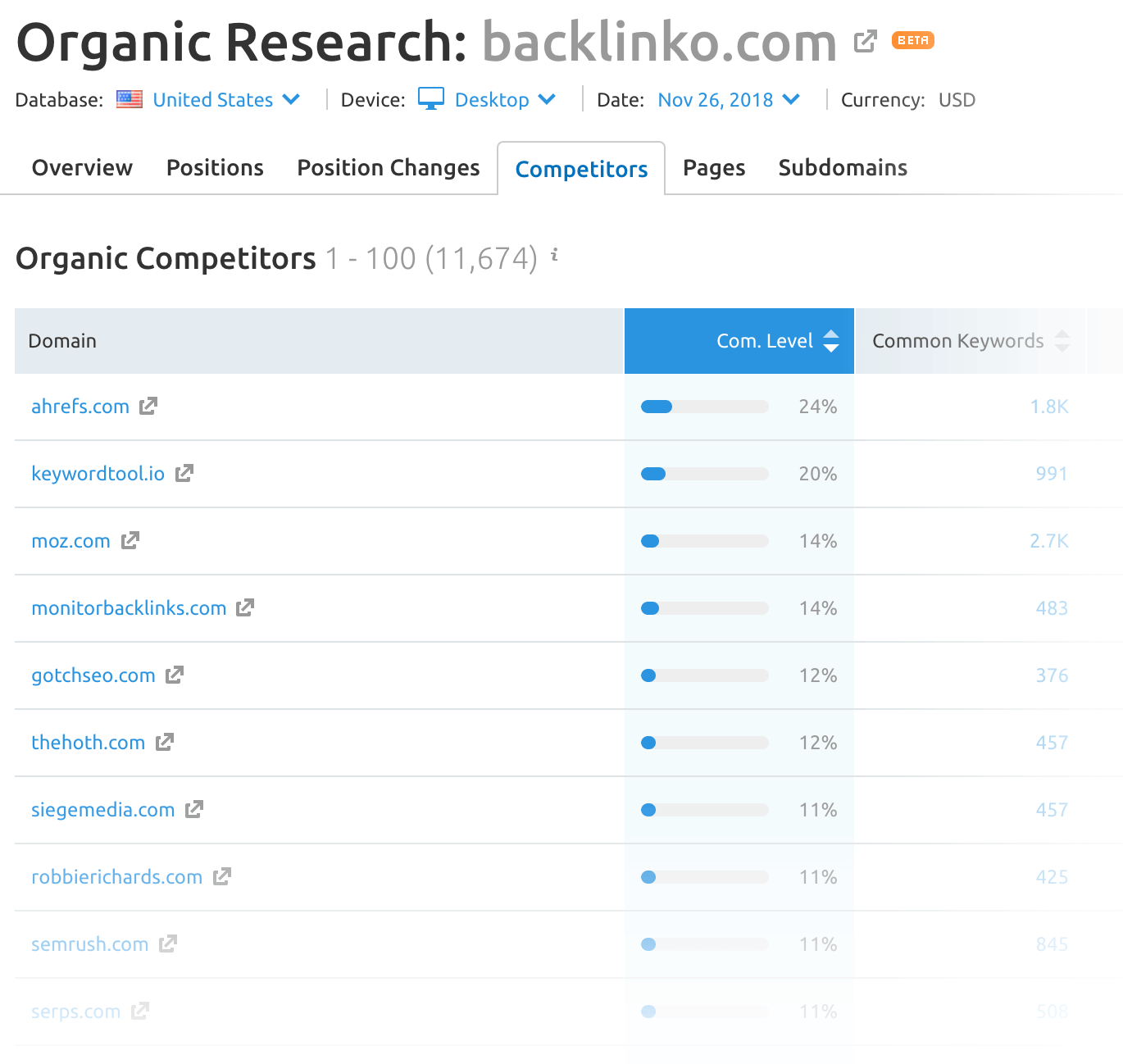Screen dimensions: 1123x1064
Task: Open the Nov 26, 2018 date dropdown
Action: pyautogui.click(x=729, y=99)
